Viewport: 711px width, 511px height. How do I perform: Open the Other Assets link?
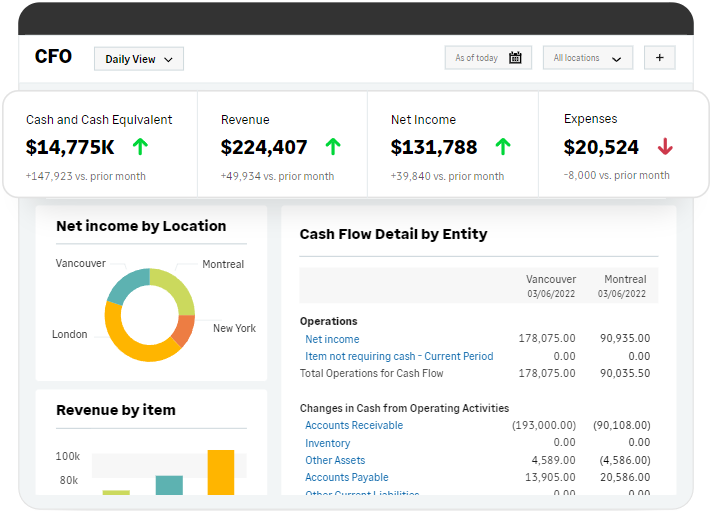pos(335,460)
